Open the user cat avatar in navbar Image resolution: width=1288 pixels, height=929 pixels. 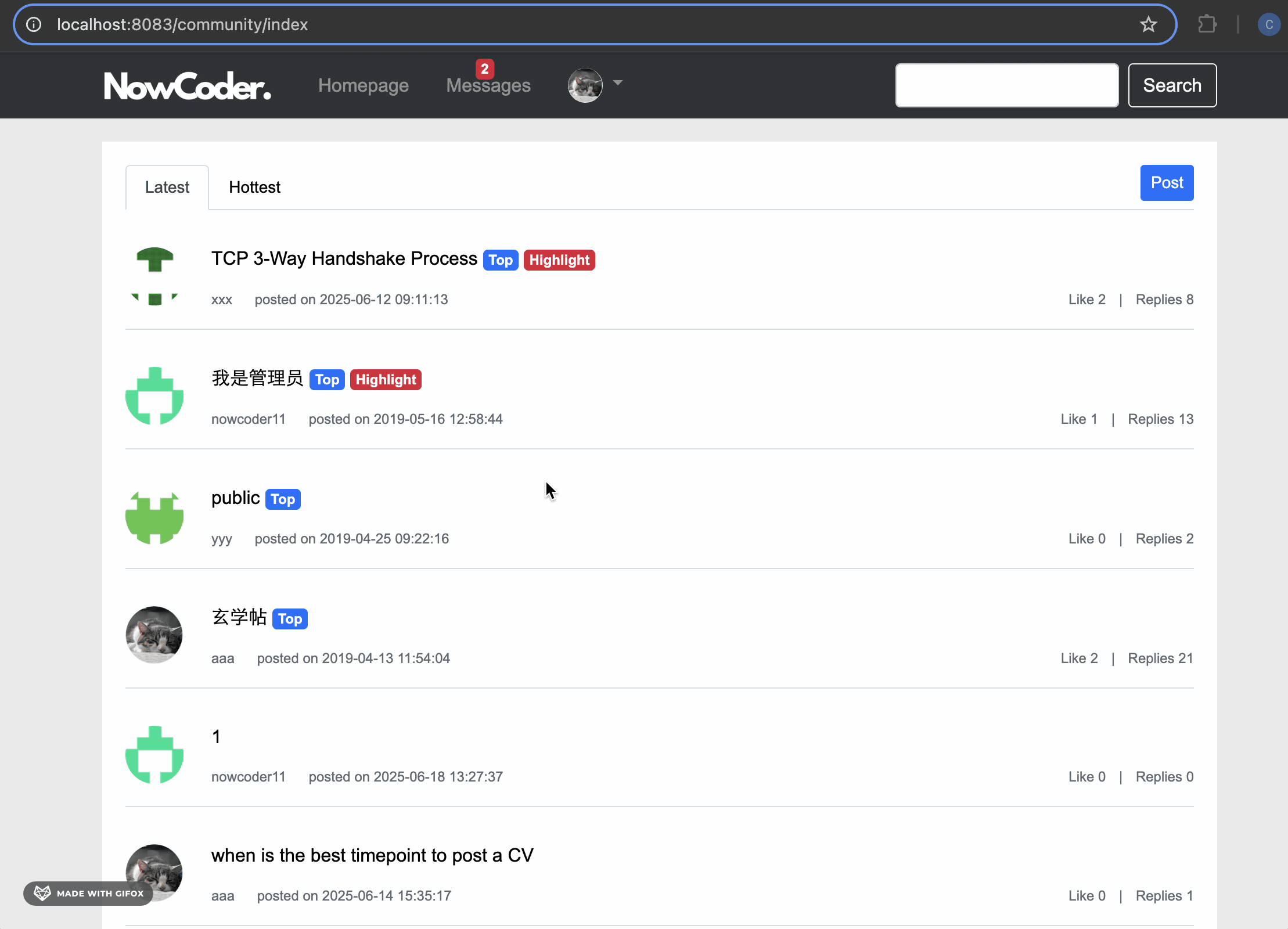(585, 85)
